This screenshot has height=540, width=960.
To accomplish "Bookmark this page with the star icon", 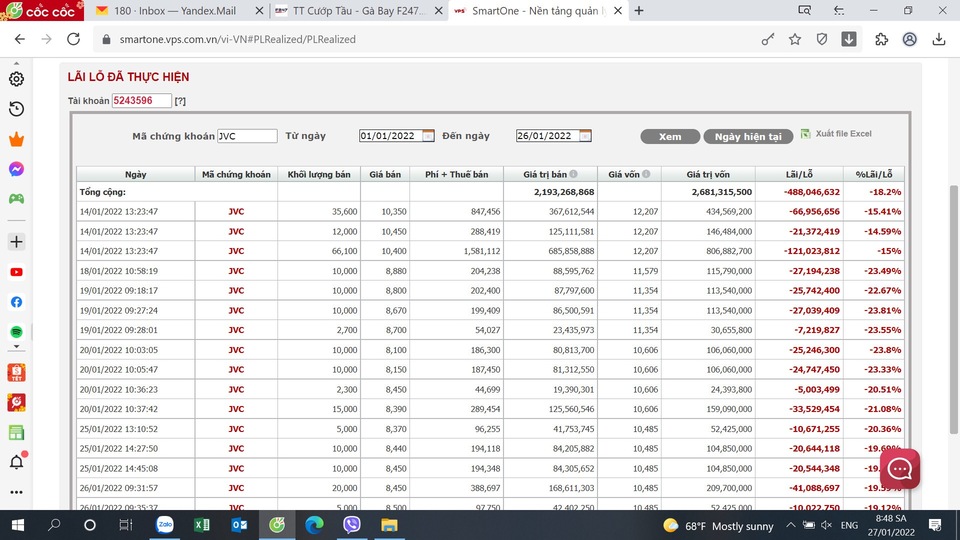I will click(795, 39).
